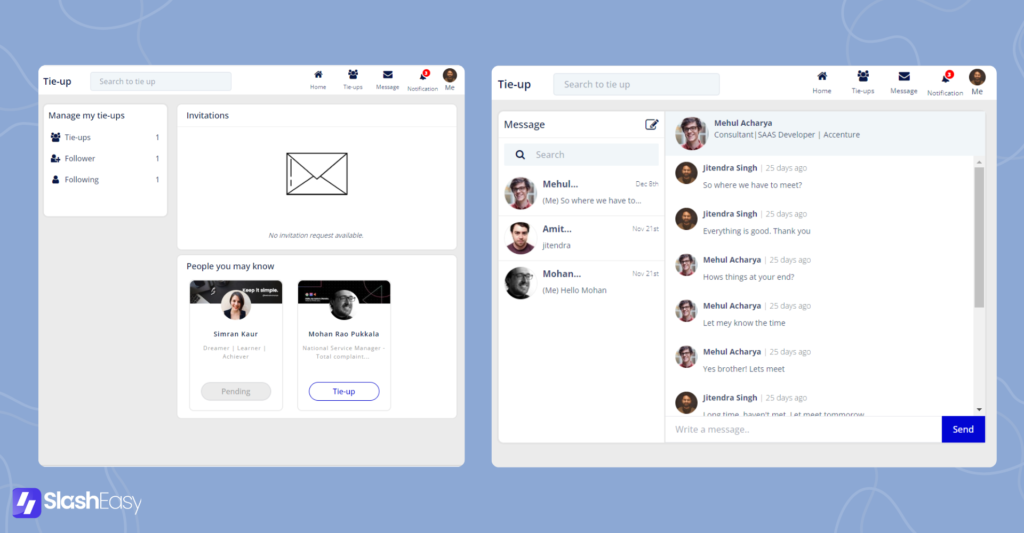Select Follower in Manage my tie-ups

coord(80,158)
